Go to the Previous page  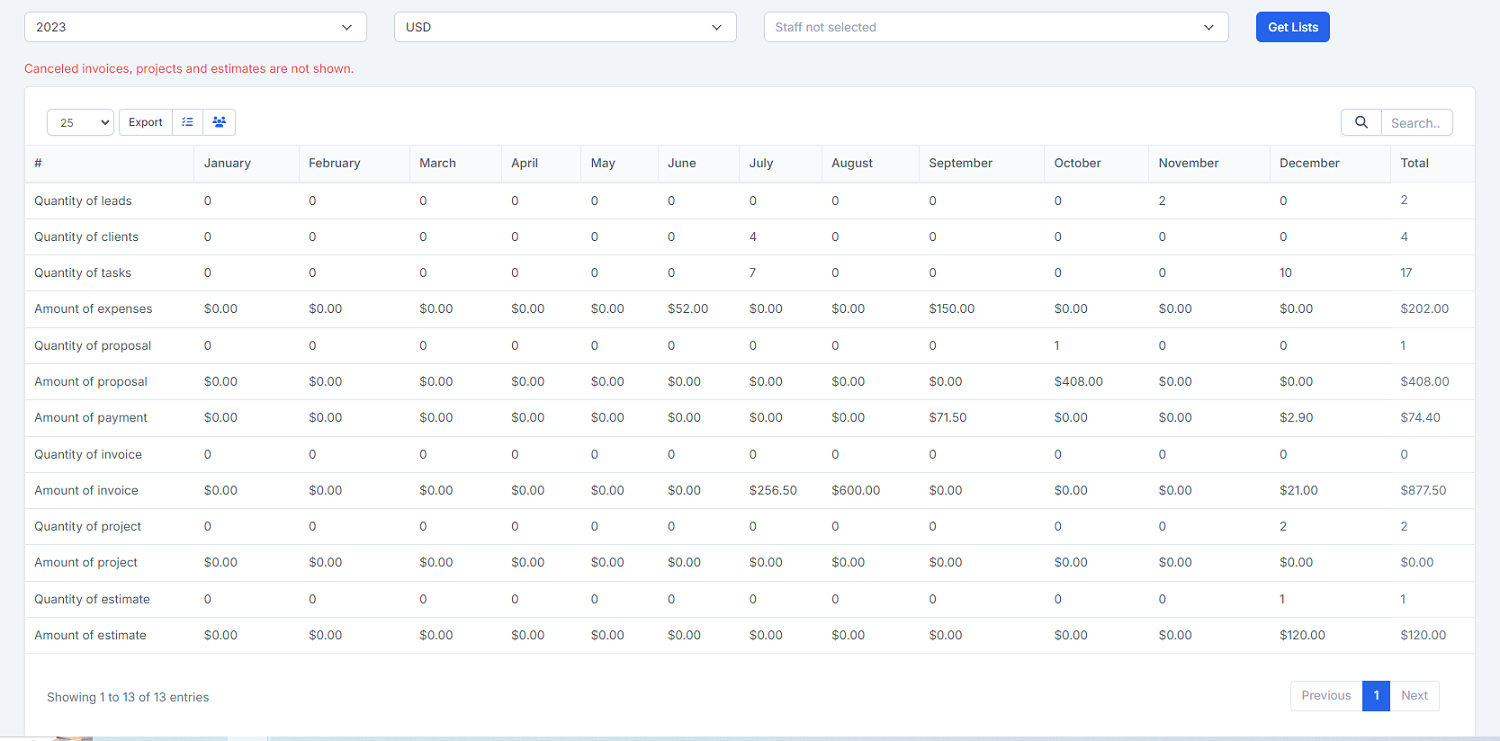click(1326, 695)
